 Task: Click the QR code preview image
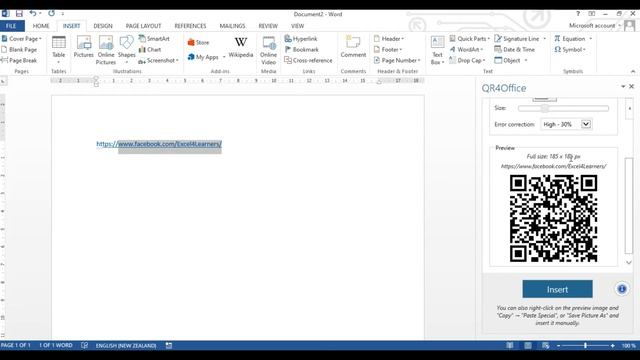(x=553, y=218)
